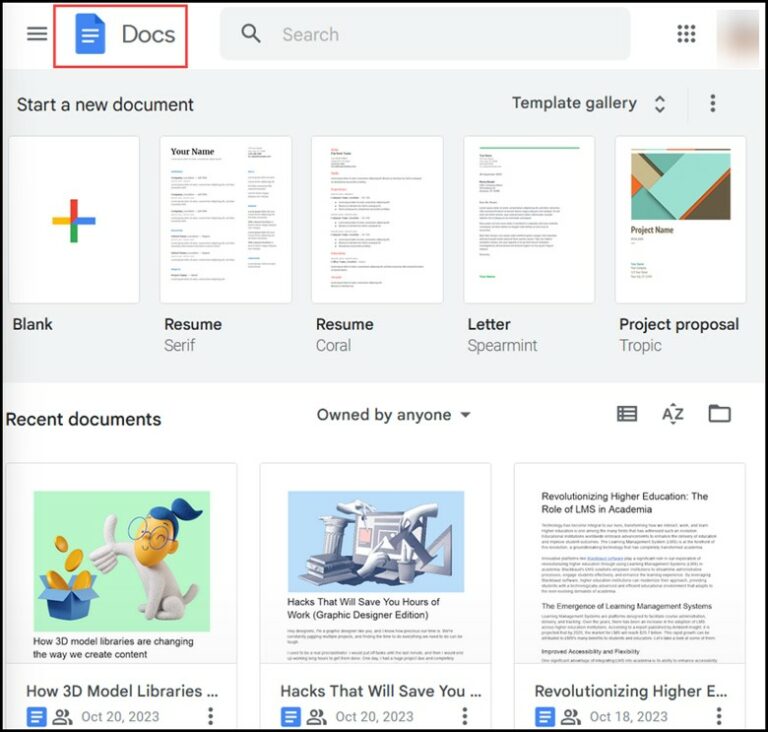Image resolution: width=768 pixels, height=732 pixels.
Task: Choose the Resume Coral template
Action: pyautogui.click(x=377, y=220)
